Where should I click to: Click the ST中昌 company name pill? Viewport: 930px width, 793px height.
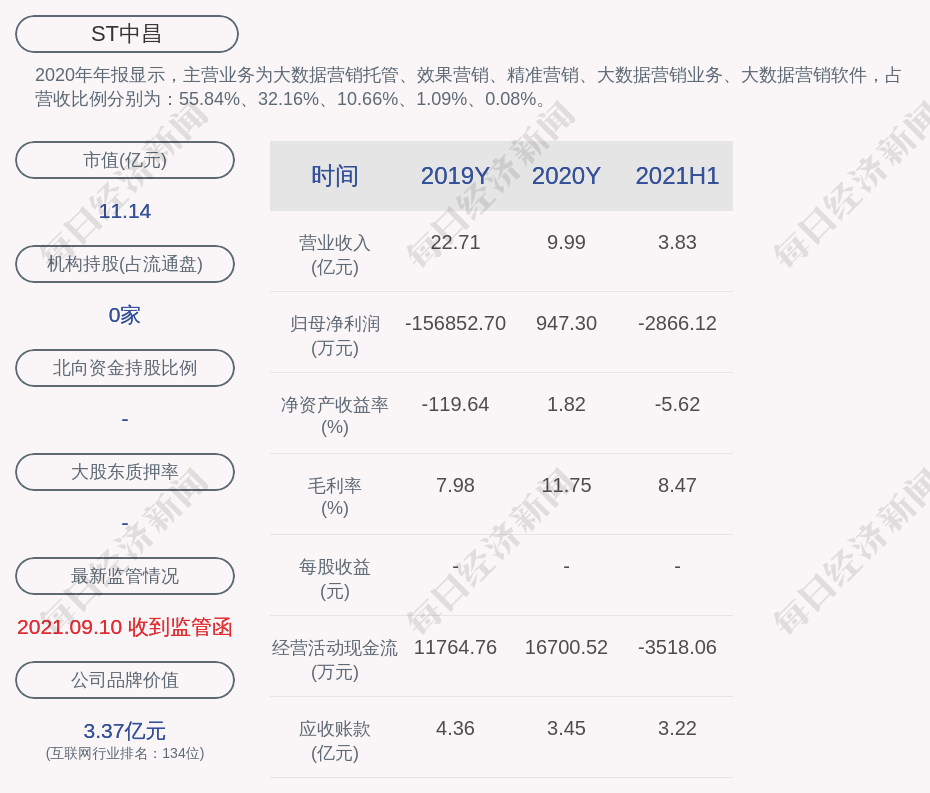126,34
